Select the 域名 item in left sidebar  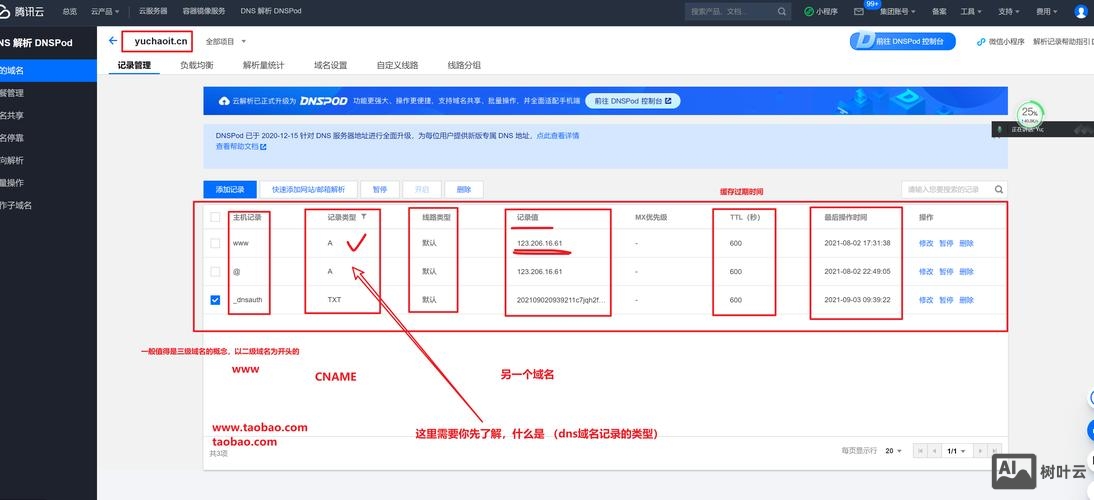(48, 70)
